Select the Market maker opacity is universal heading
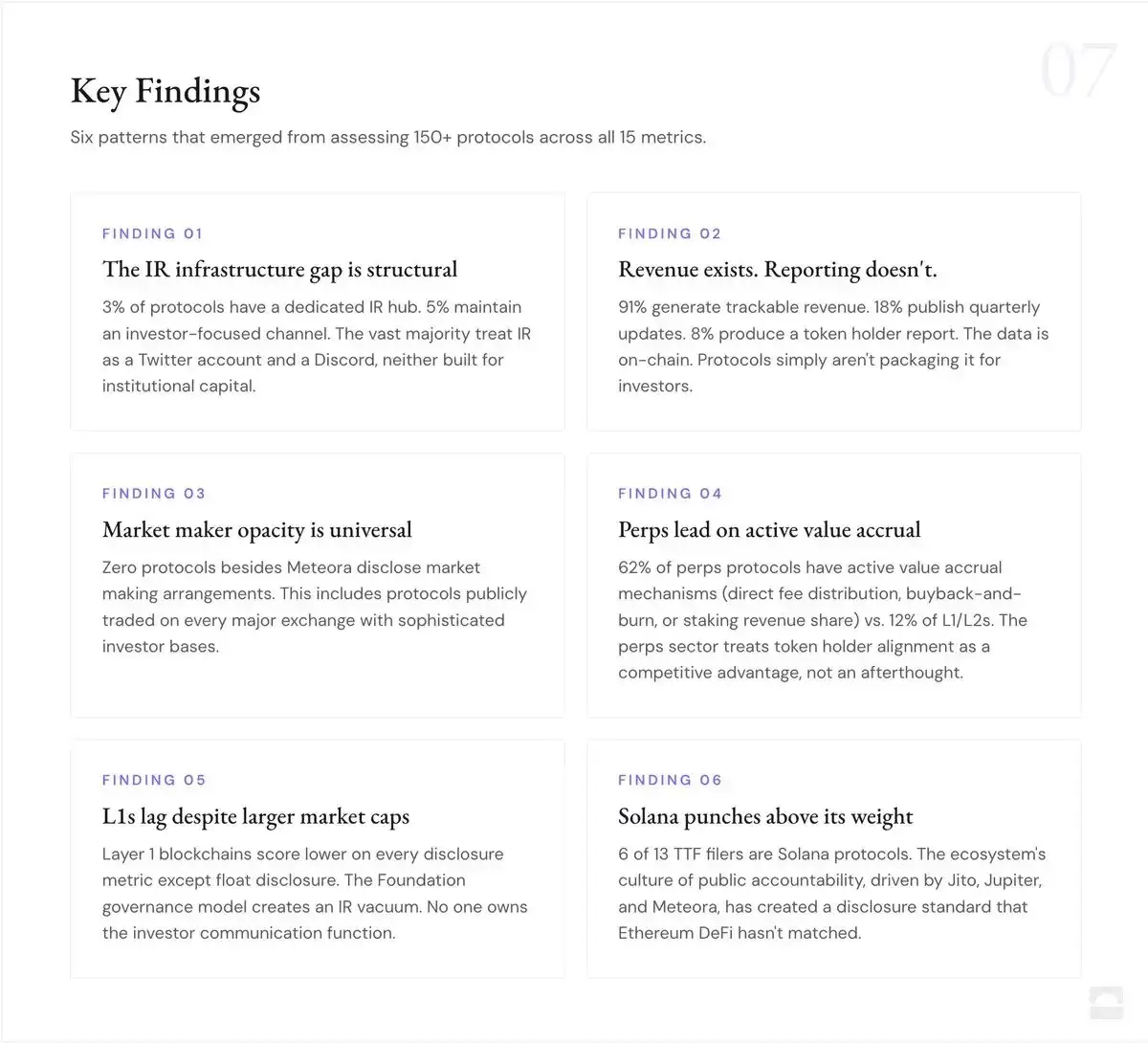1148x1043 pixels. (257, 530)
